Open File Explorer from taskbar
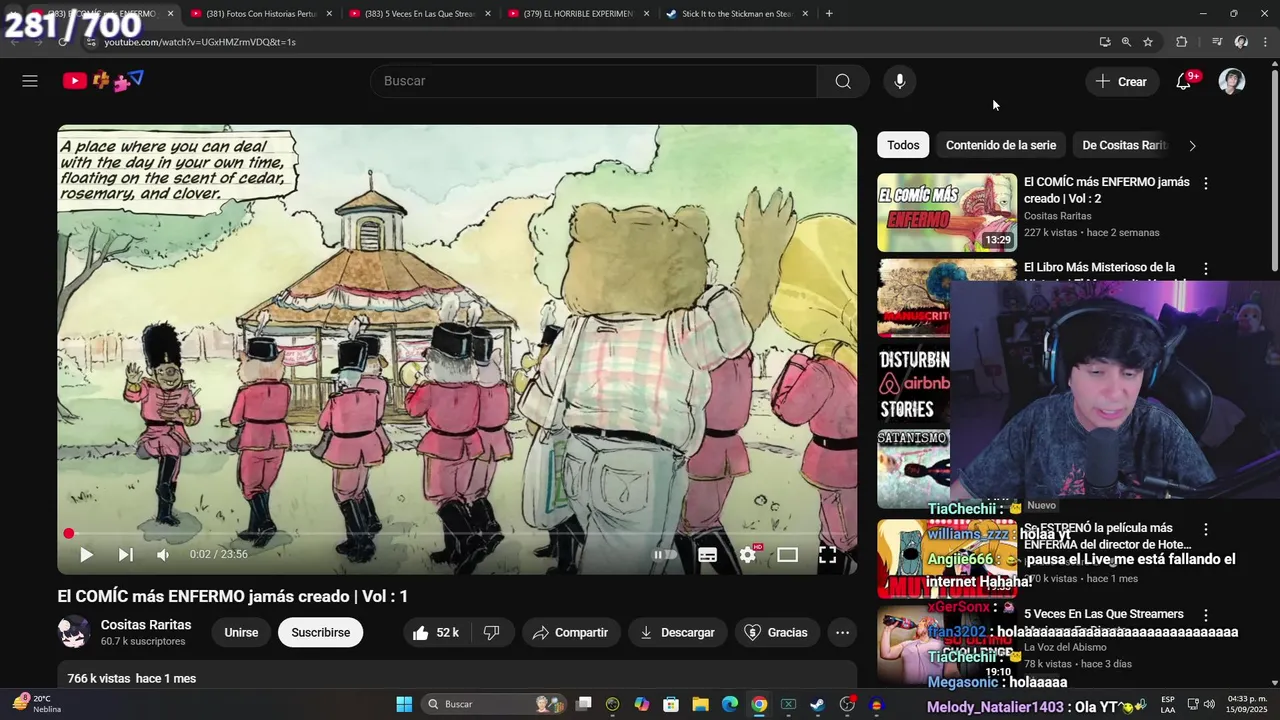The height and width of the screenshot is (720, 1280). [700, 704]
